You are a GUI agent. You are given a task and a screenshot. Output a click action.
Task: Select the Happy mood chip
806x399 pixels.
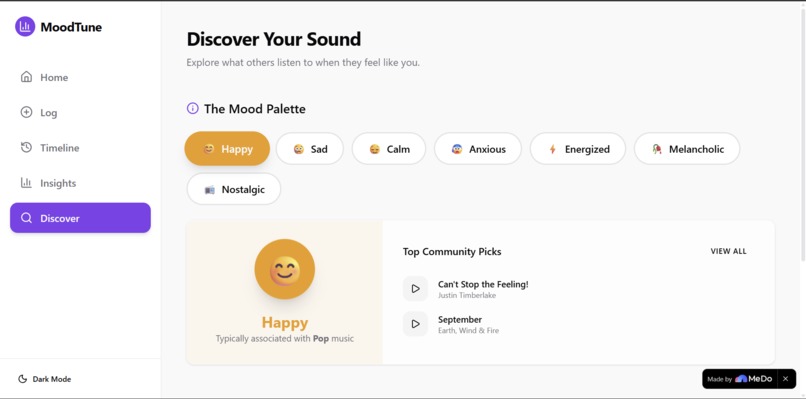pos(227,149)
